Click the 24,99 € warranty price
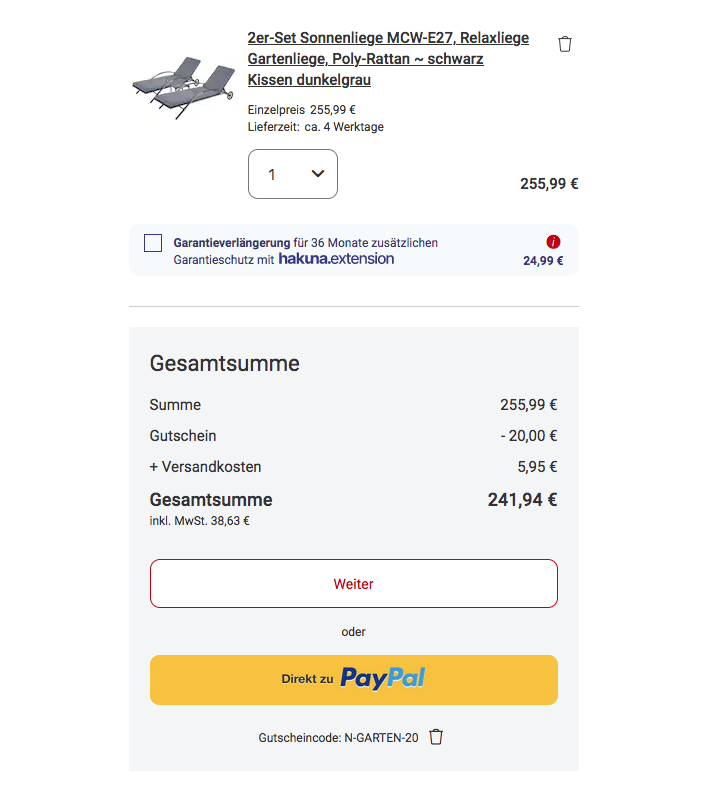The width and height of the screenshot is (711, 785). (543, 261)
